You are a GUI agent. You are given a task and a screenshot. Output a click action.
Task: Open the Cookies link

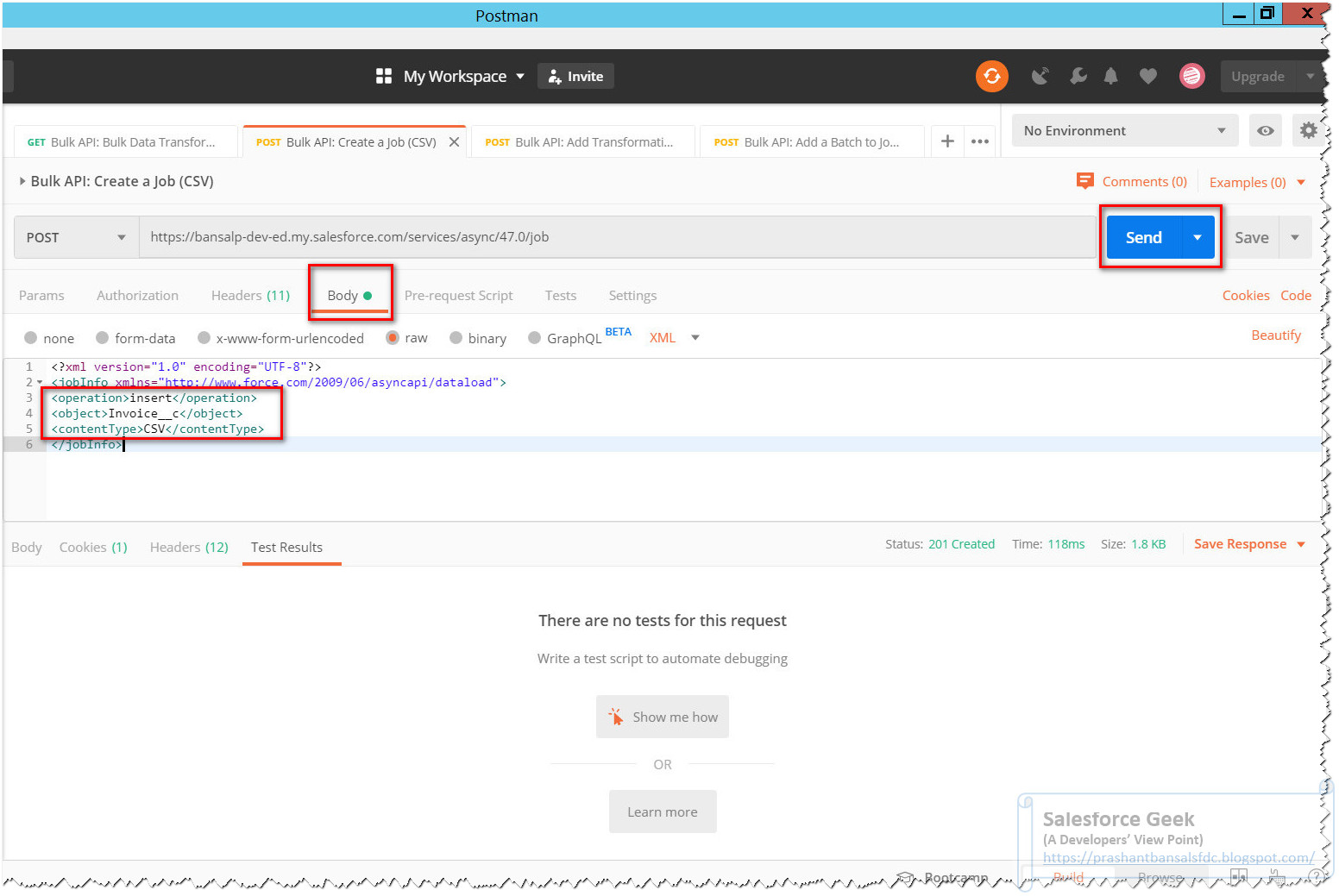(x=1246, y=296)
